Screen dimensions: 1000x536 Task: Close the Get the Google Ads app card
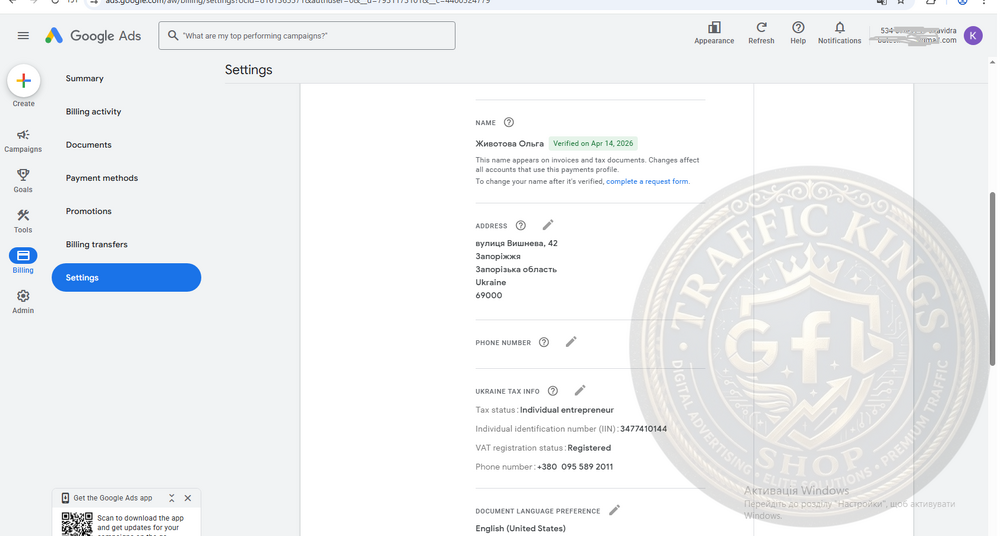[188, 498]
